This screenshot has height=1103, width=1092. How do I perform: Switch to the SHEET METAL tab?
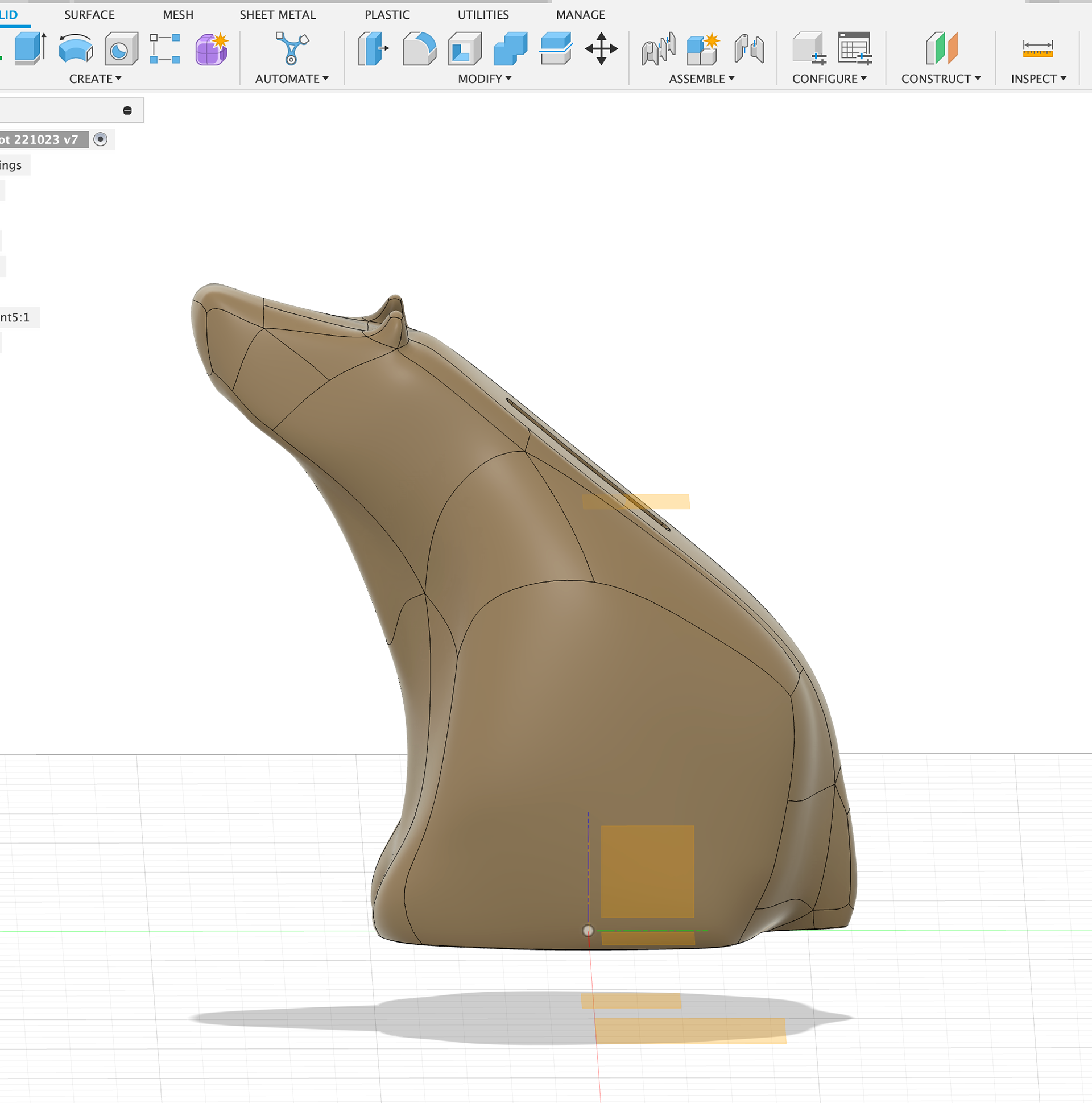[278, 15]
